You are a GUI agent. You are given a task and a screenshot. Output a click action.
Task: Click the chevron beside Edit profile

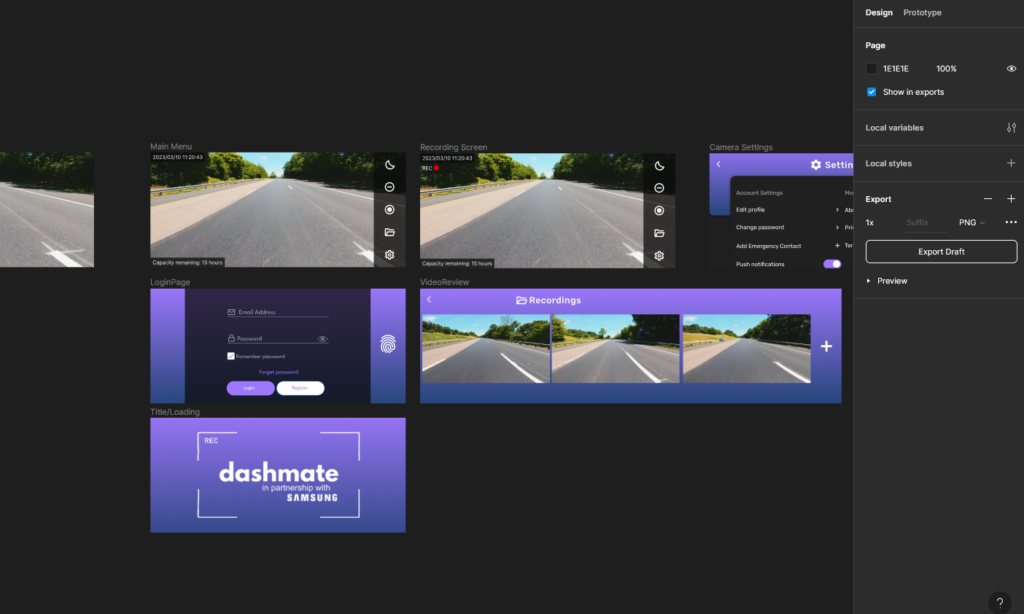point(837,210)
